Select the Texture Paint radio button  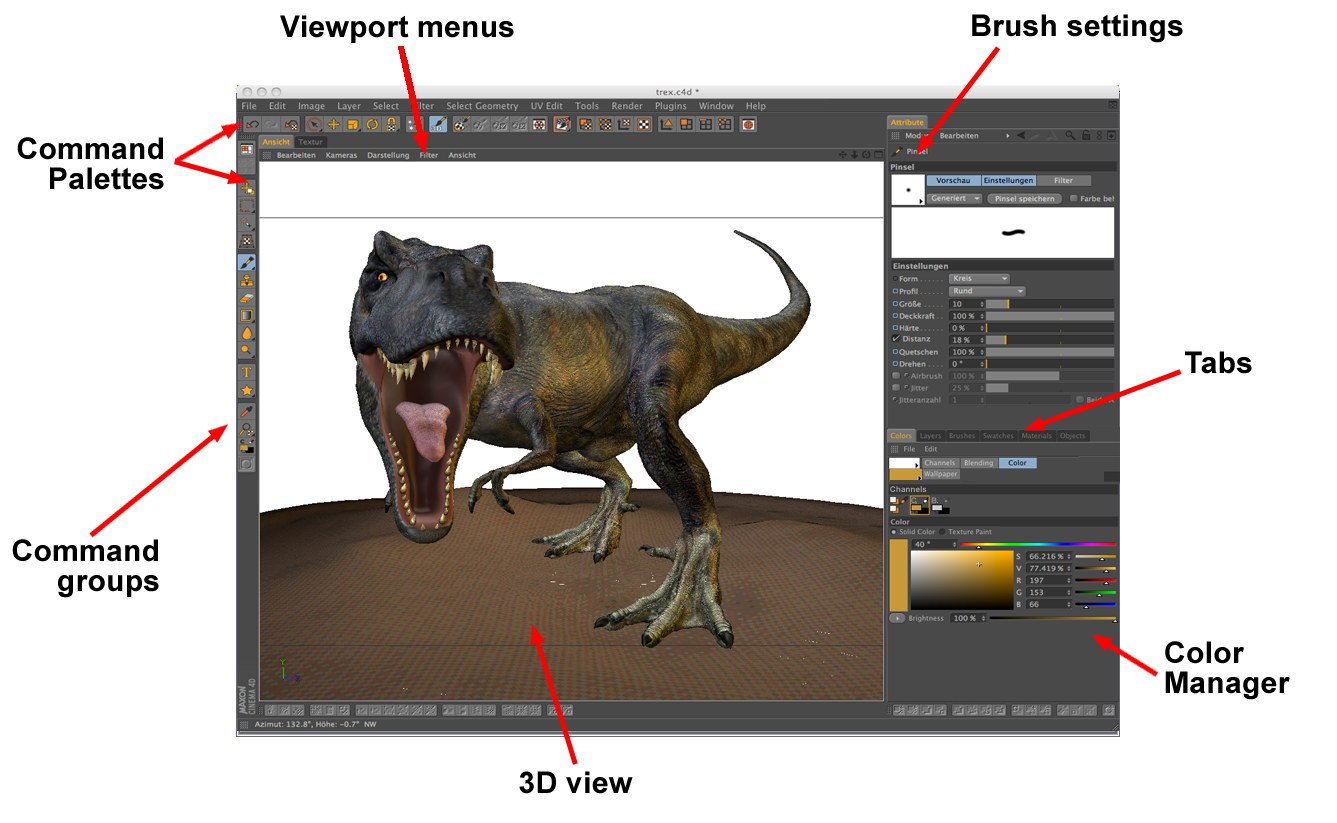943,532
